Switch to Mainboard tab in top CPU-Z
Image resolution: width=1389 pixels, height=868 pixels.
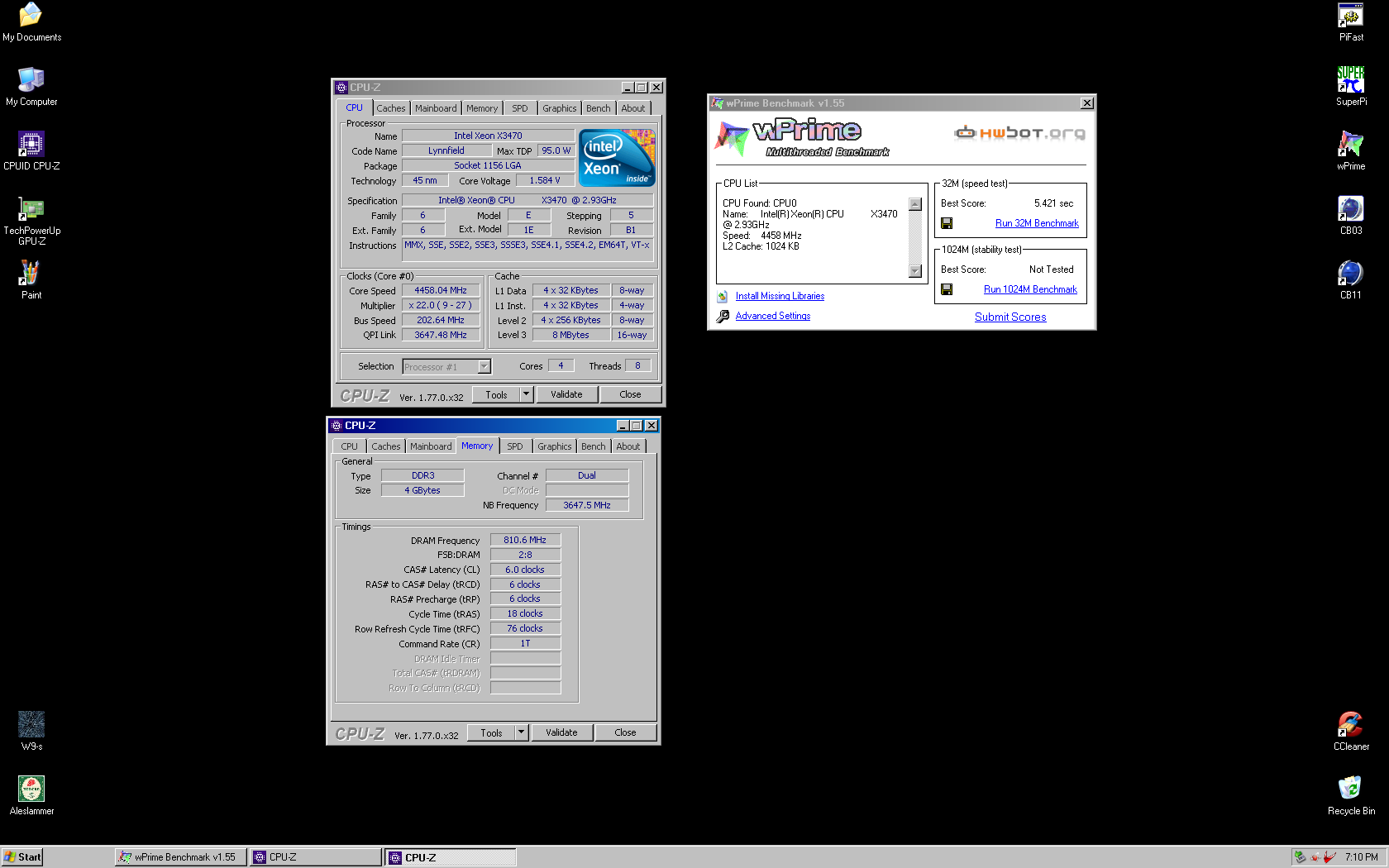click(x=436, y=108)
